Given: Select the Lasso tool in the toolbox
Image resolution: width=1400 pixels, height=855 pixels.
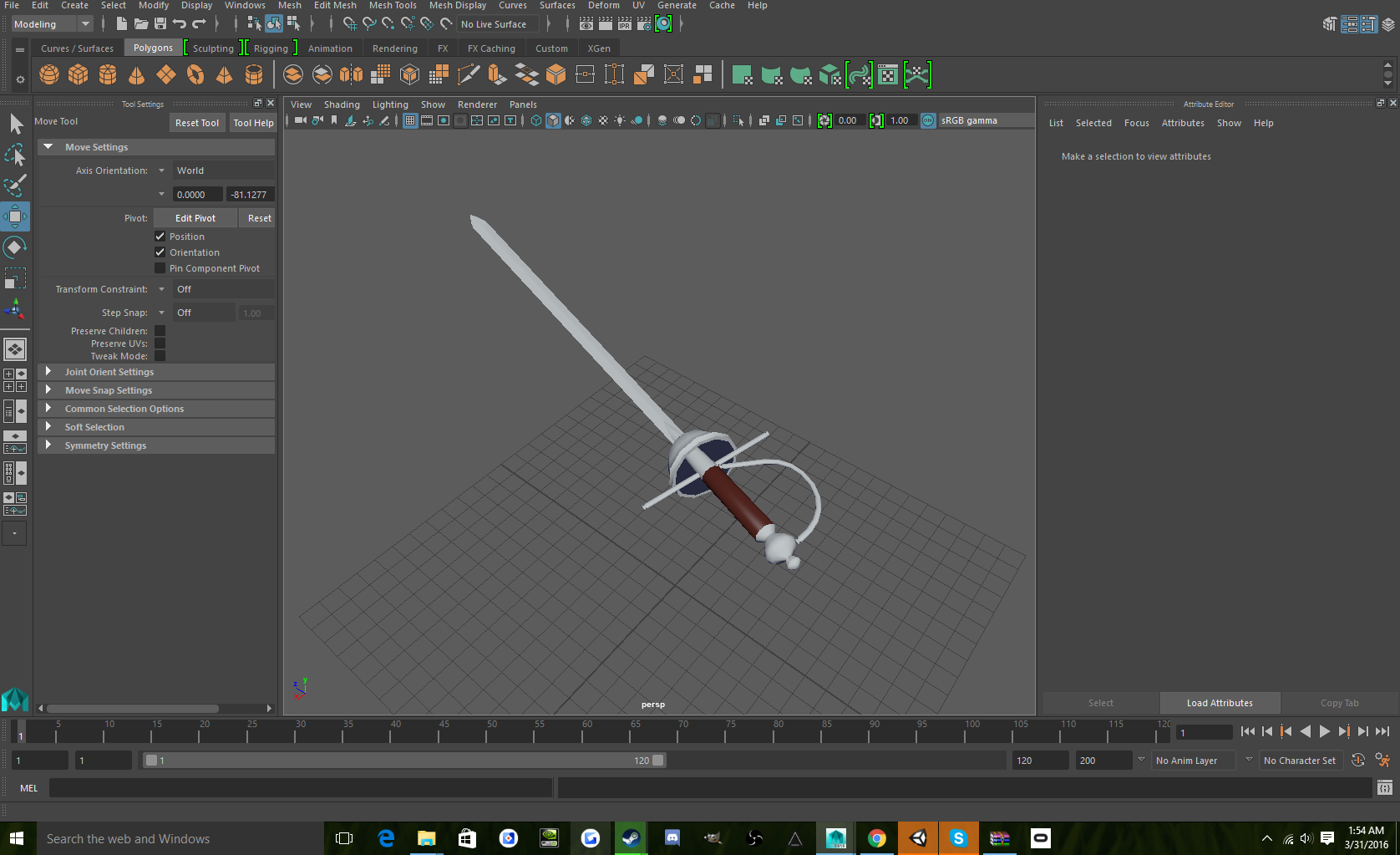Looking at the screenshot, I should tap(15, 155).
